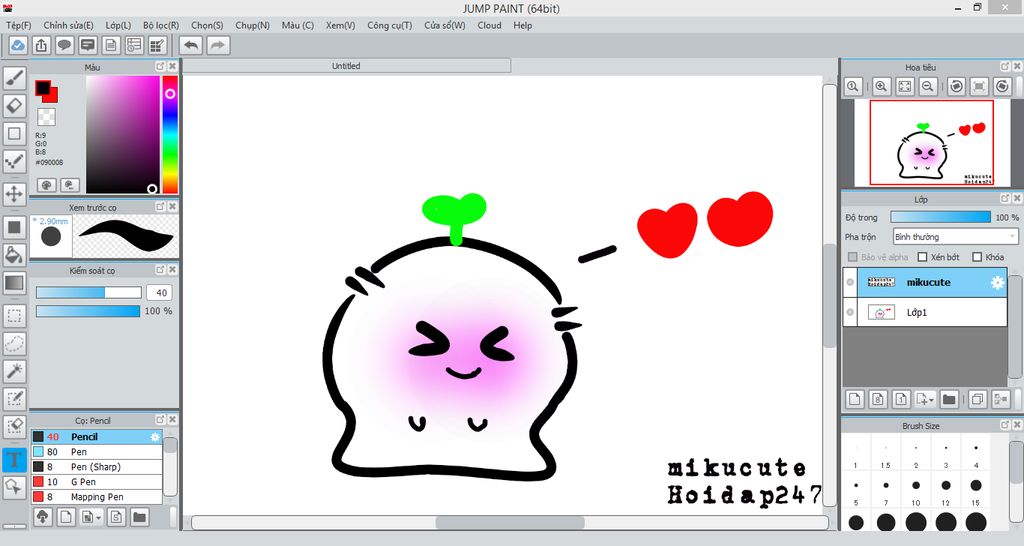This screenshot has width=1024, height=546.
Task: Click the share/export icon in toolbar
Action: tap(40, 46)
